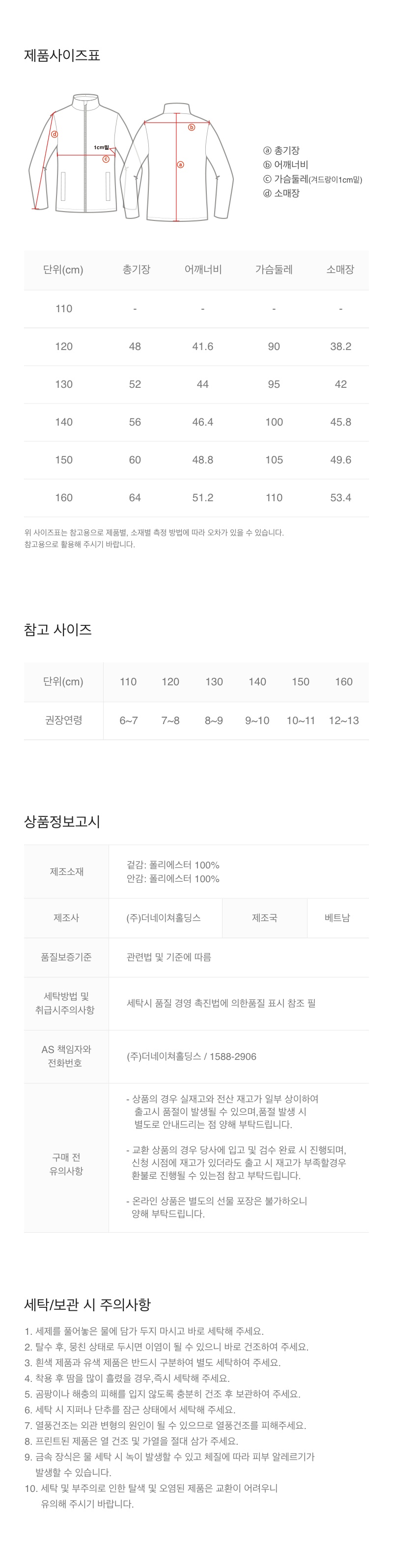Click the 제조국 label cell
This screenshot has width=393, height=1568.
coord(264,918)
